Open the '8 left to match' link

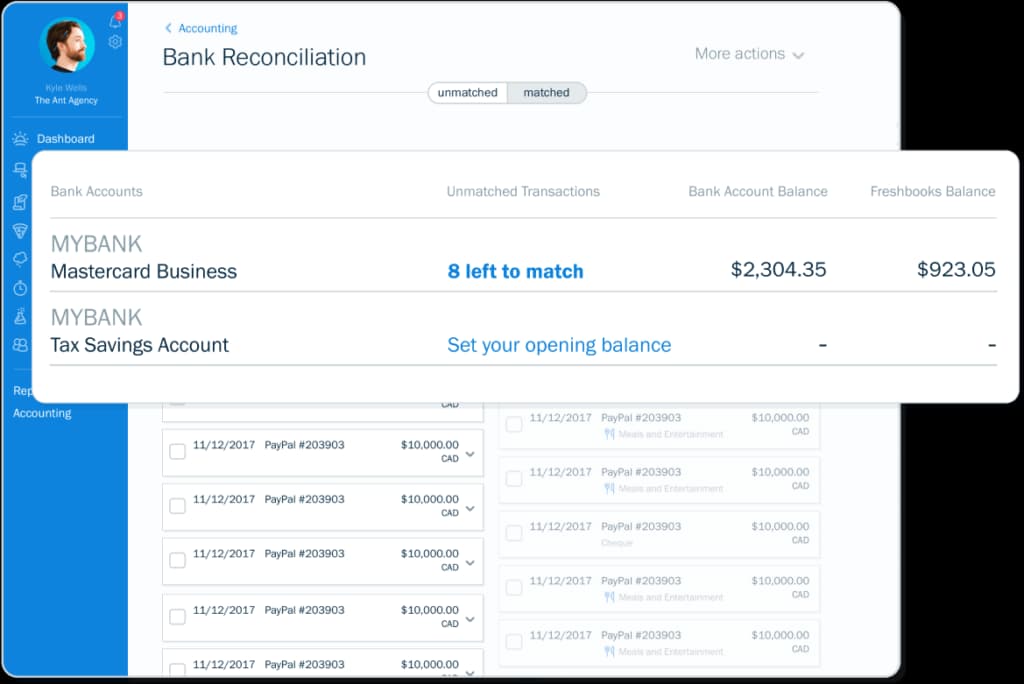pyautogui.click(x=515, y=271)
